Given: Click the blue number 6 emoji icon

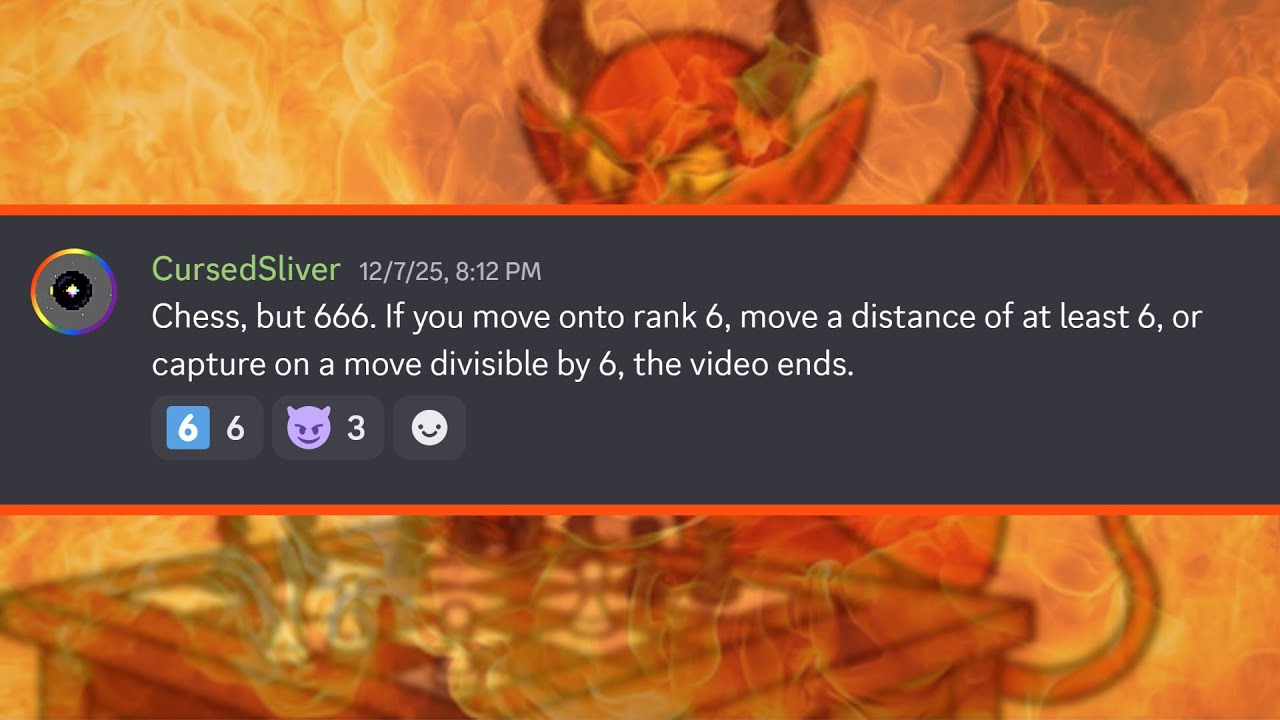Looking at the screenshot, I should [188, 428].
